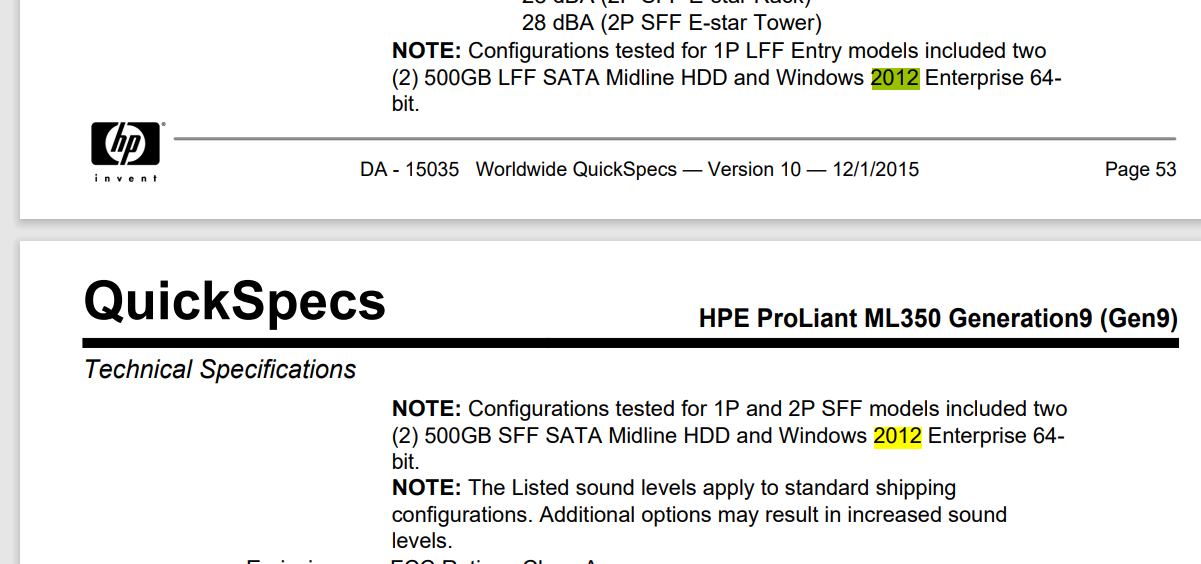
Task: Click the large QuickSpecs heading
Action: (235, 300)
